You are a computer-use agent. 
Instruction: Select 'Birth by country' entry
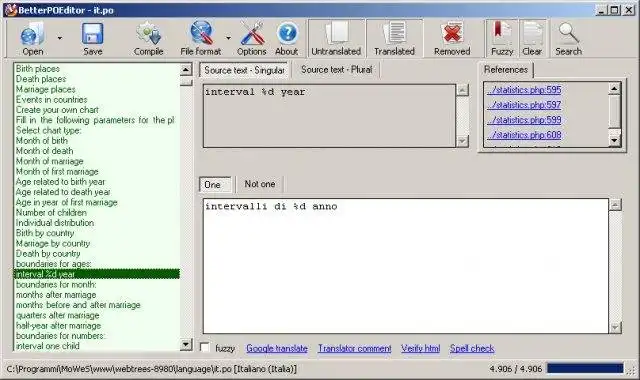coord(45,233)
